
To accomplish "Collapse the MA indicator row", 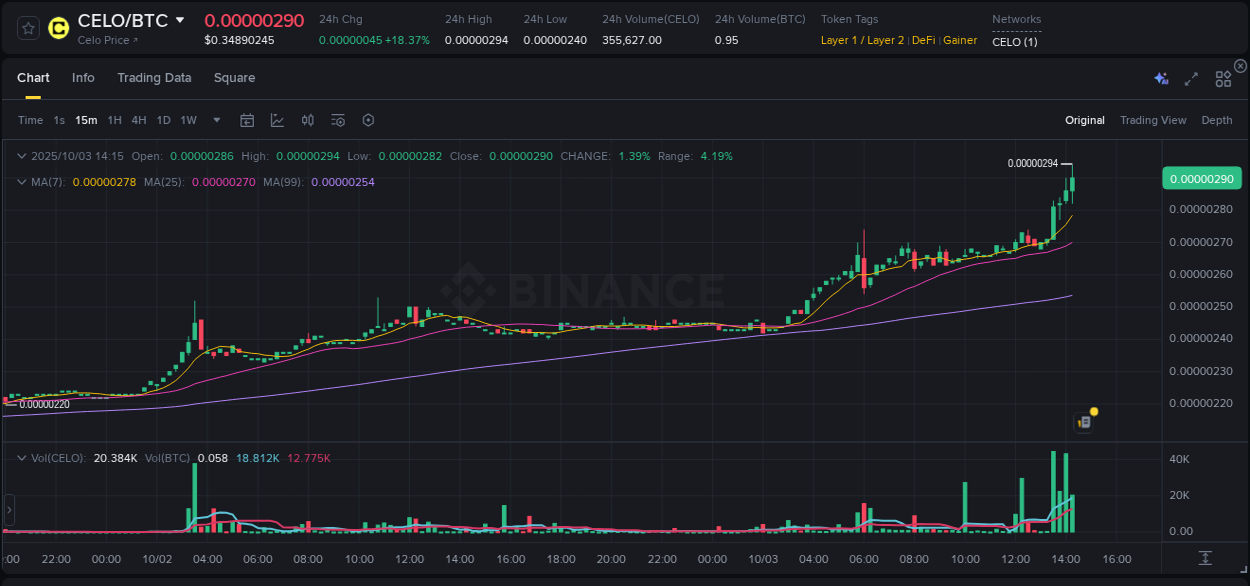I will (20, 184).
